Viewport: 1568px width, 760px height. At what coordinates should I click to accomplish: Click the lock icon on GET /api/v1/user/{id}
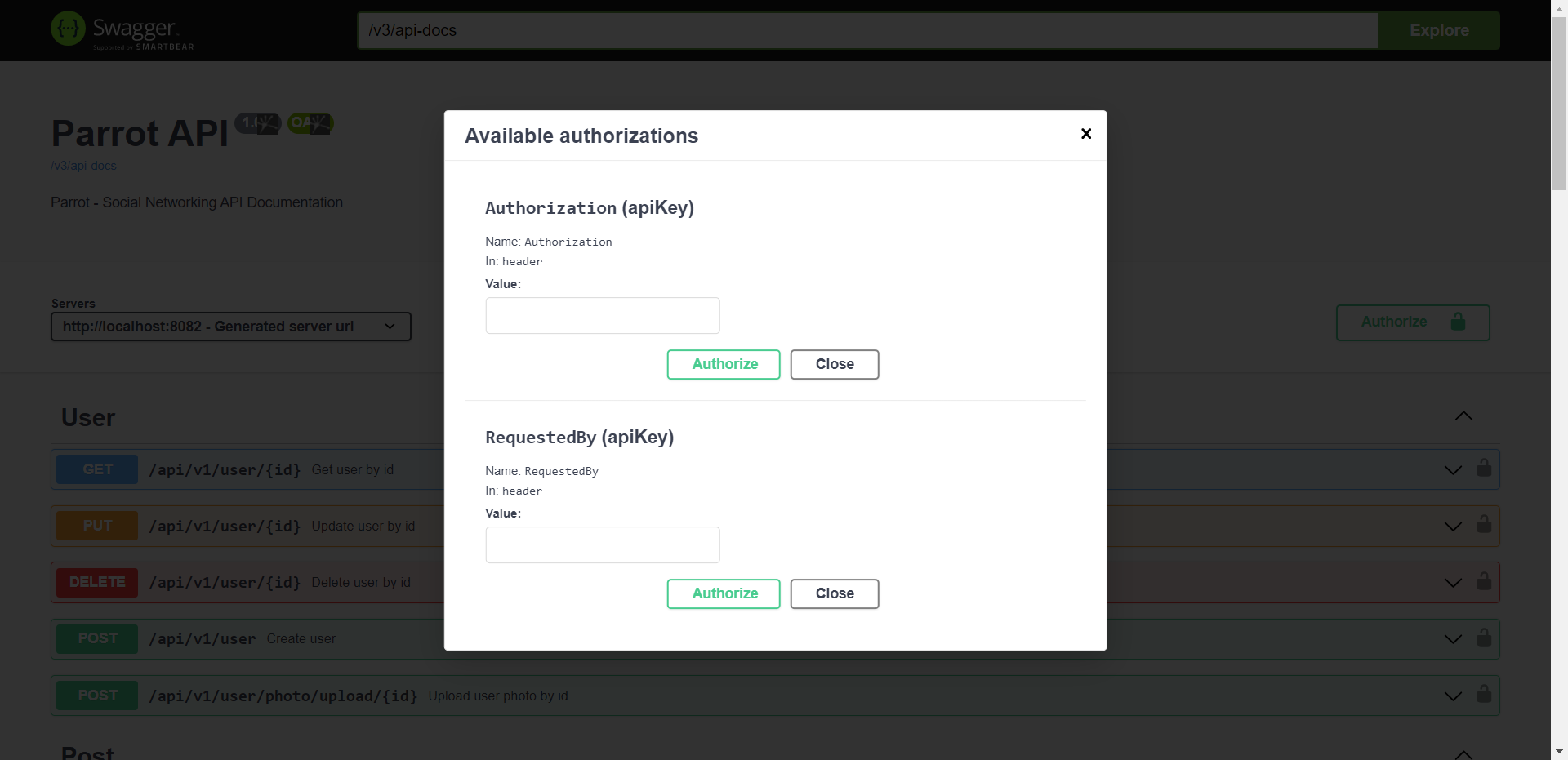point(1485,468)
